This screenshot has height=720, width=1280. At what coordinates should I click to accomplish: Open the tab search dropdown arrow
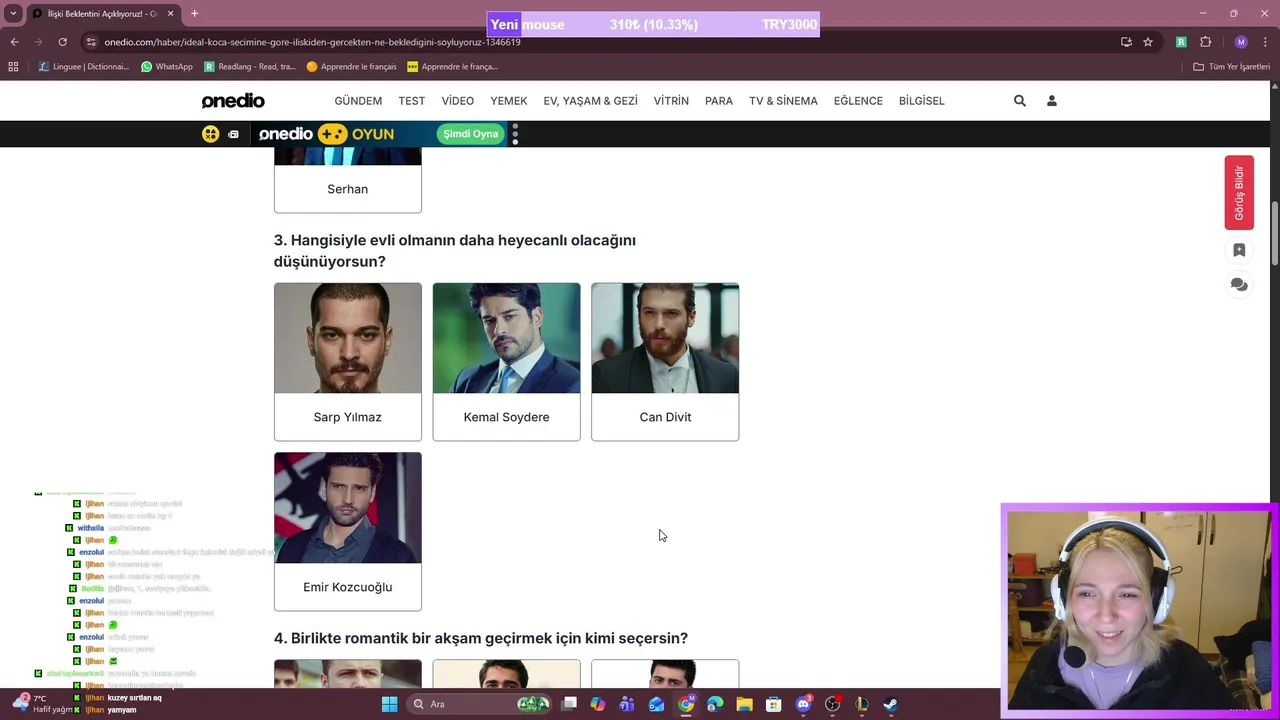[13, 14]
